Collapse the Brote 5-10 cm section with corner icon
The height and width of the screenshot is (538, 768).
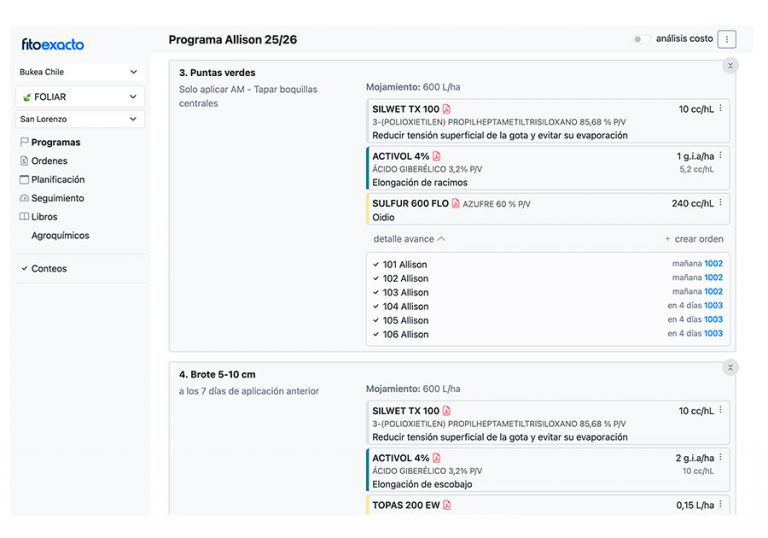pyautogui.click(x=730, y=368)
